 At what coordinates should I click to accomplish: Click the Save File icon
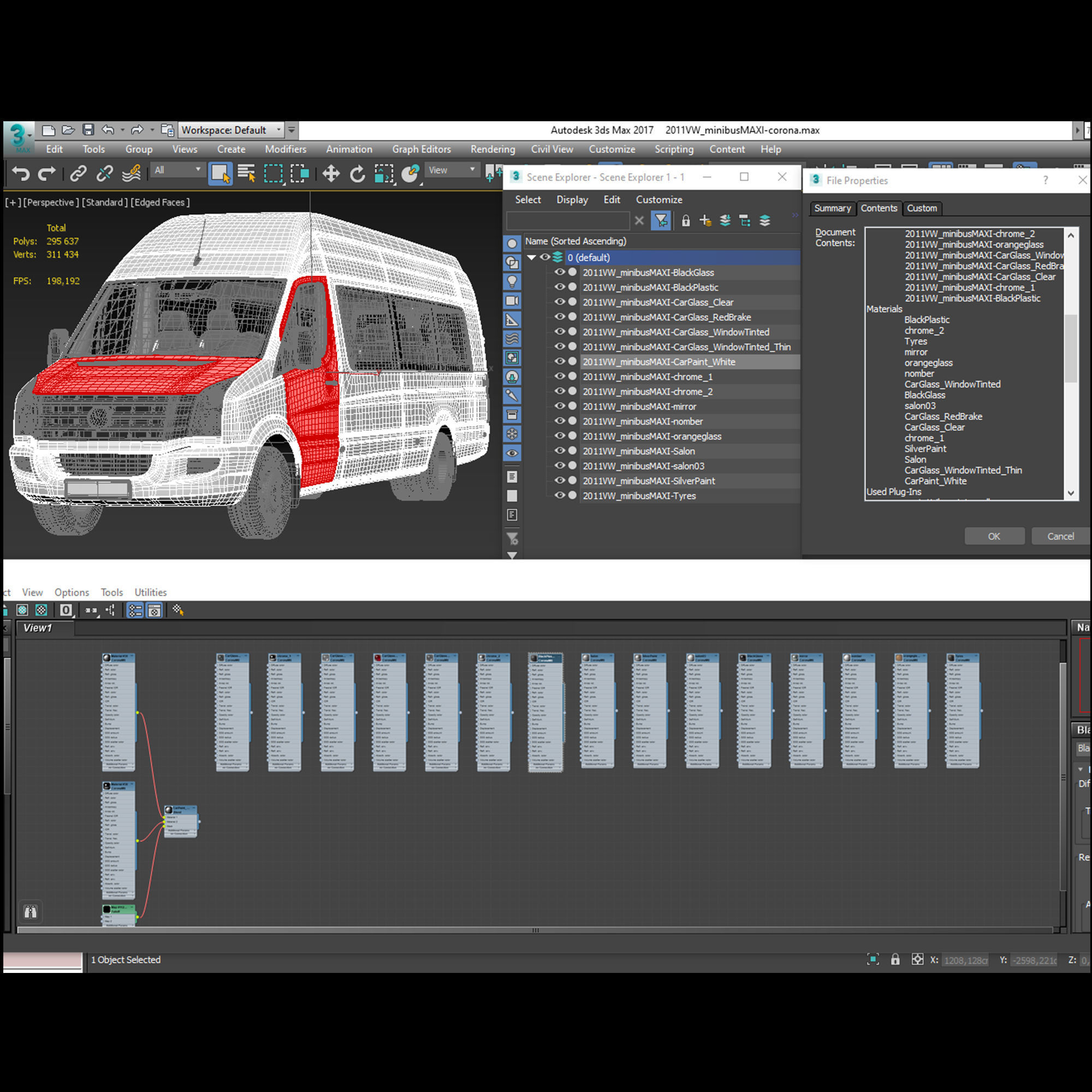click(x=88, y=130)
